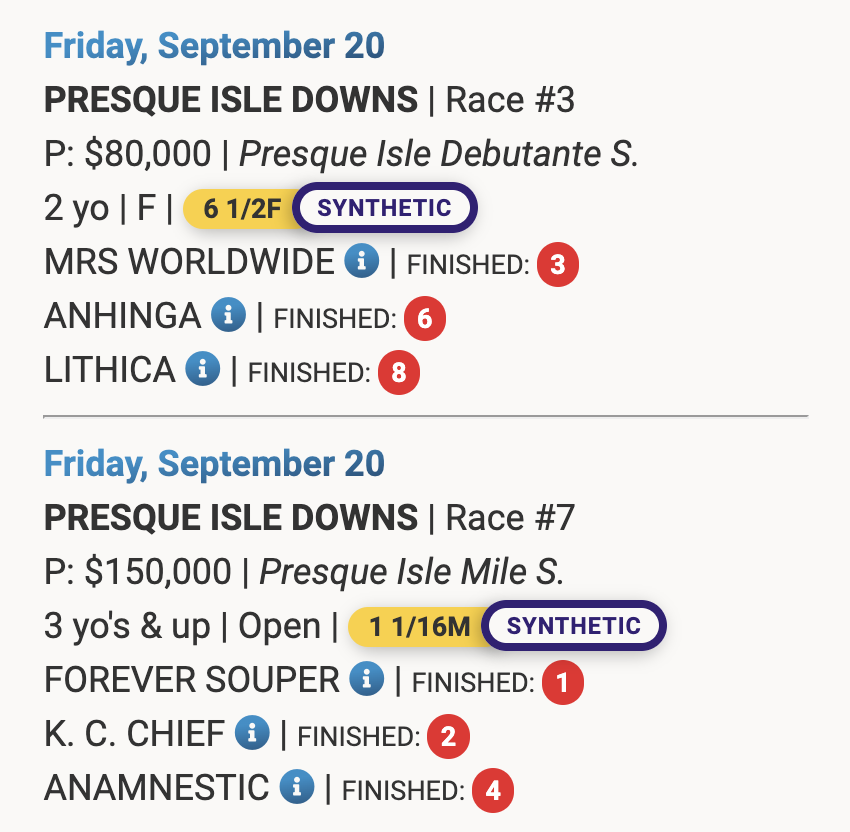Open the Presque Isle Debutante S. race name
This screenshot has height=832, width=850.
pyautogui.click(x=438, y=153)
